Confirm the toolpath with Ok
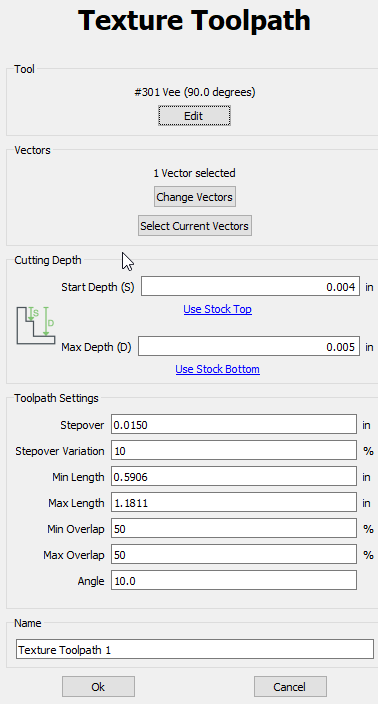Viewport: 378px width, 704px height. coord(98,686)
